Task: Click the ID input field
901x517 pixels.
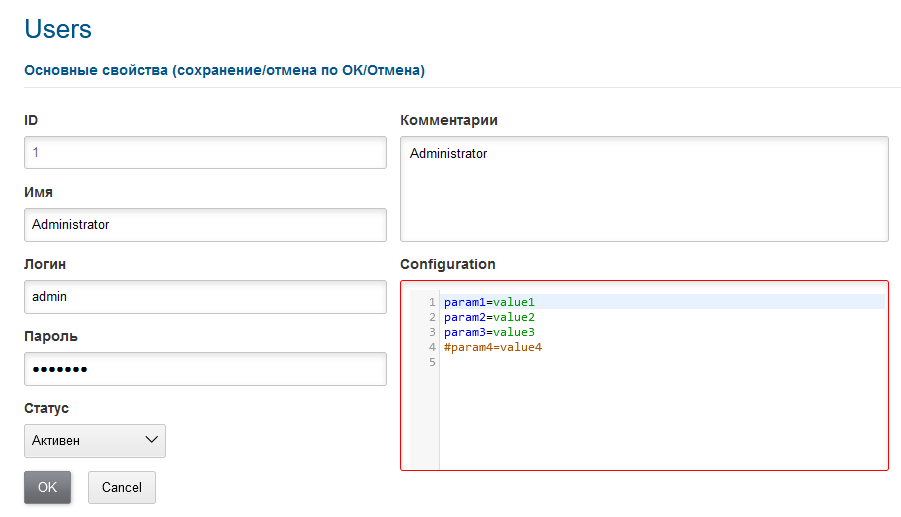Action: point(205,153)
